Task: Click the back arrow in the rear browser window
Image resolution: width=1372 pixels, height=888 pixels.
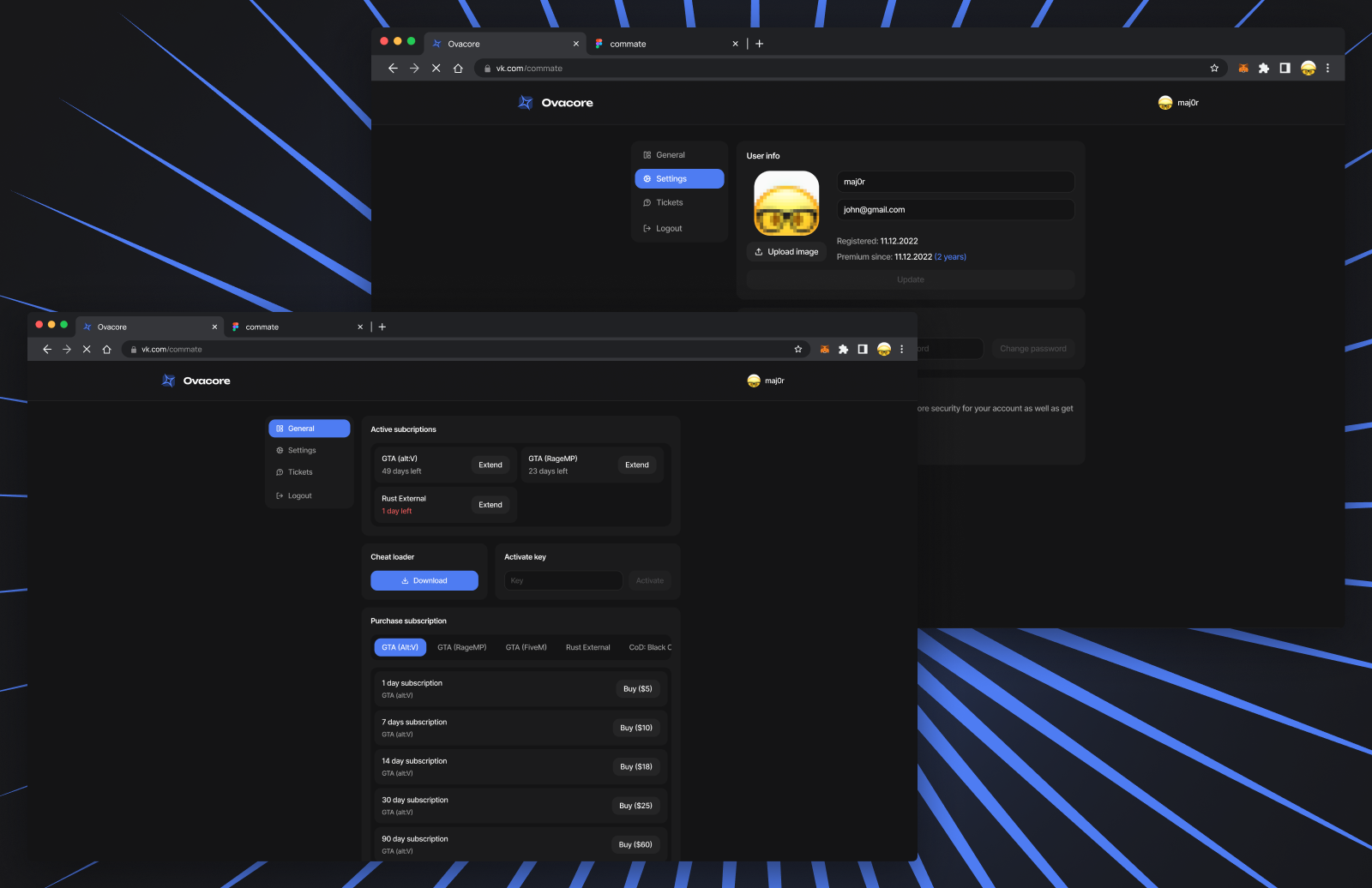Action: (393, 68)
